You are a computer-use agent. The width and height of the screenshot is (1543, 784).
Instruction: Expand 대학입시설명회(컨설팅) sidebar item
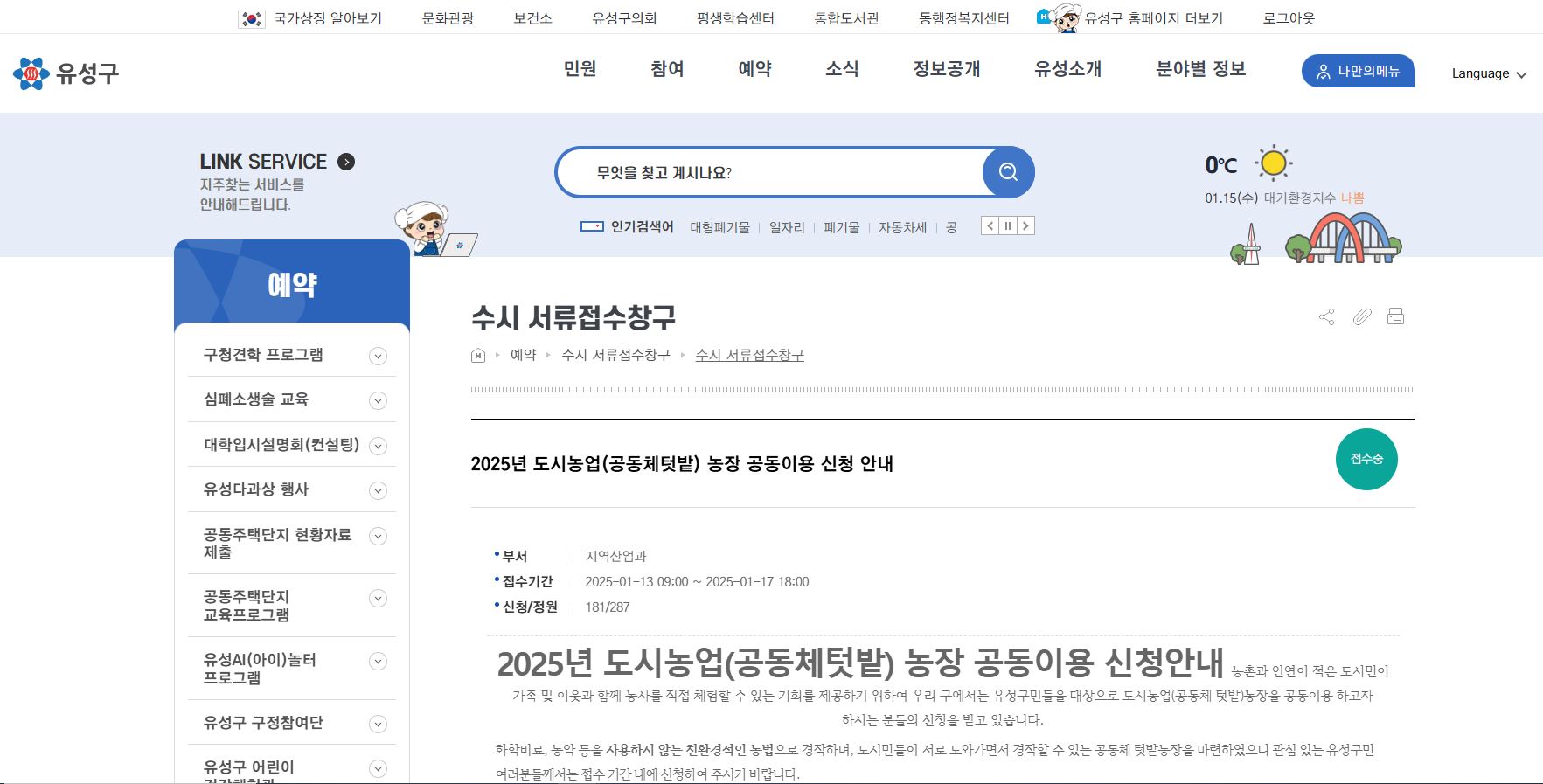(378, 446)
